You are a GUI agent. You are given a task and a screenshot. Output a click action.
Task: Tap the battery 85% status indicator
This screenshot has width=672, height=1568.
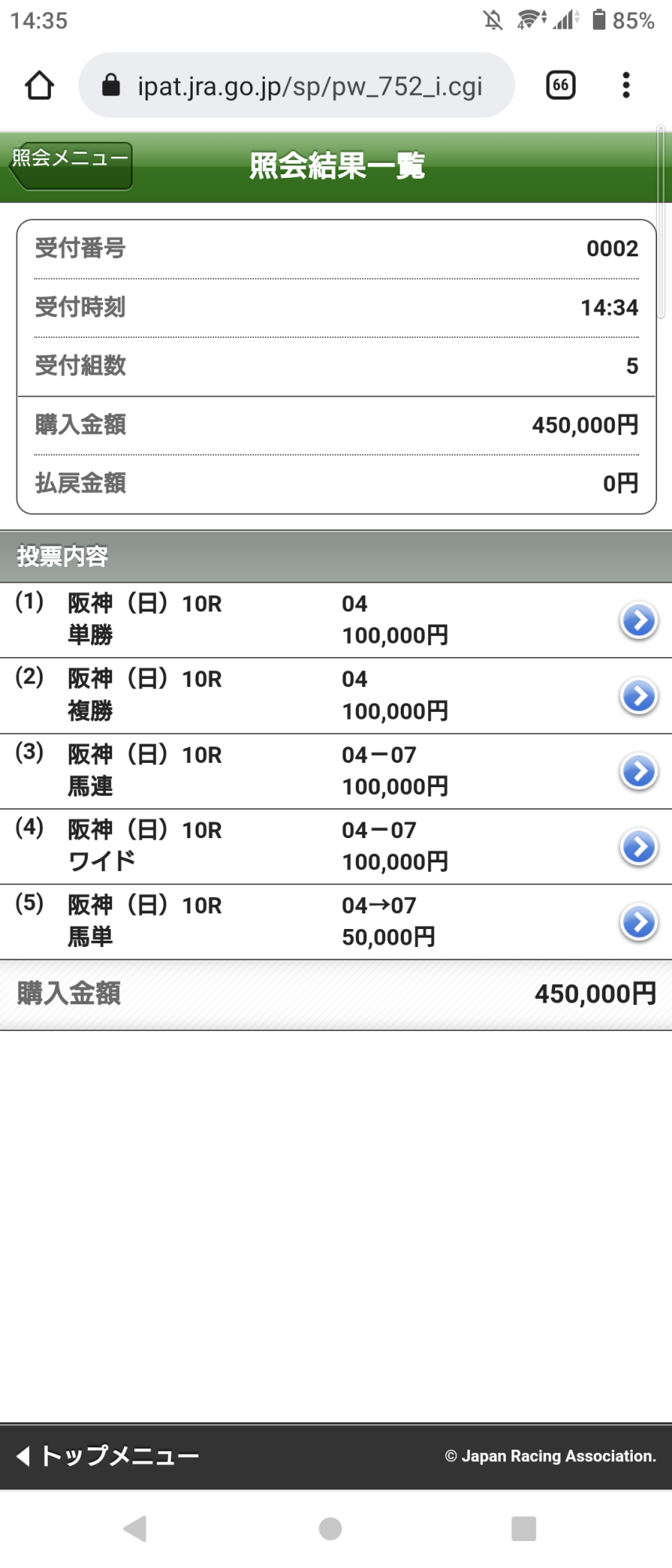623,20
